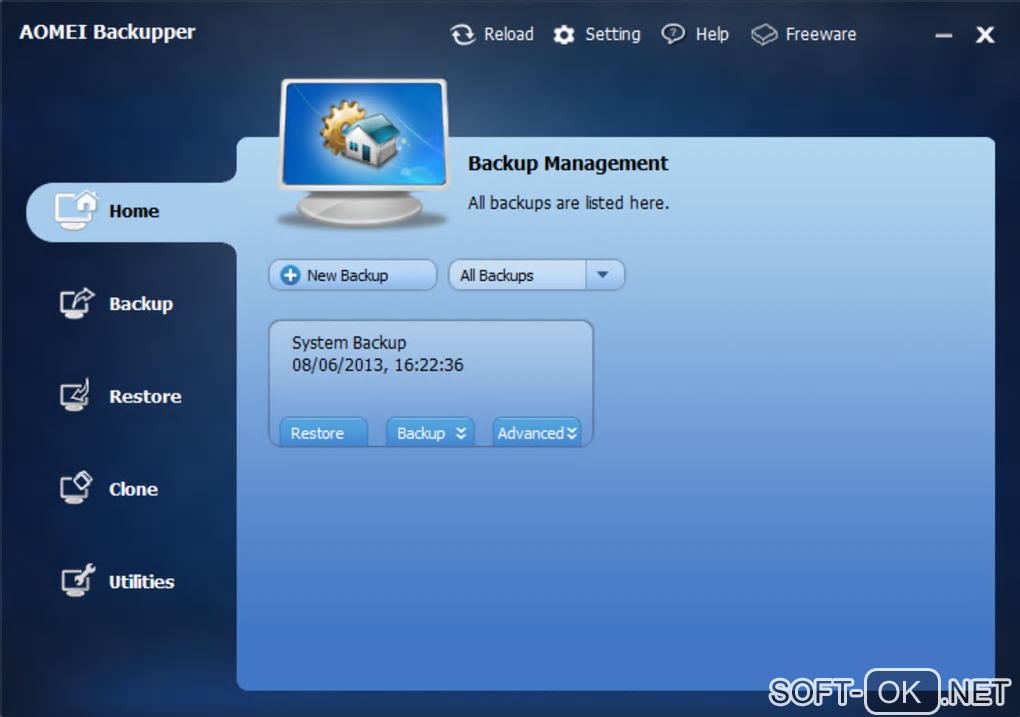The width and height of the screenshot is (1020, 717).
Task: Click the 08/06/2013, 16:22:36 timestamp
Action: tap(378, 365)
